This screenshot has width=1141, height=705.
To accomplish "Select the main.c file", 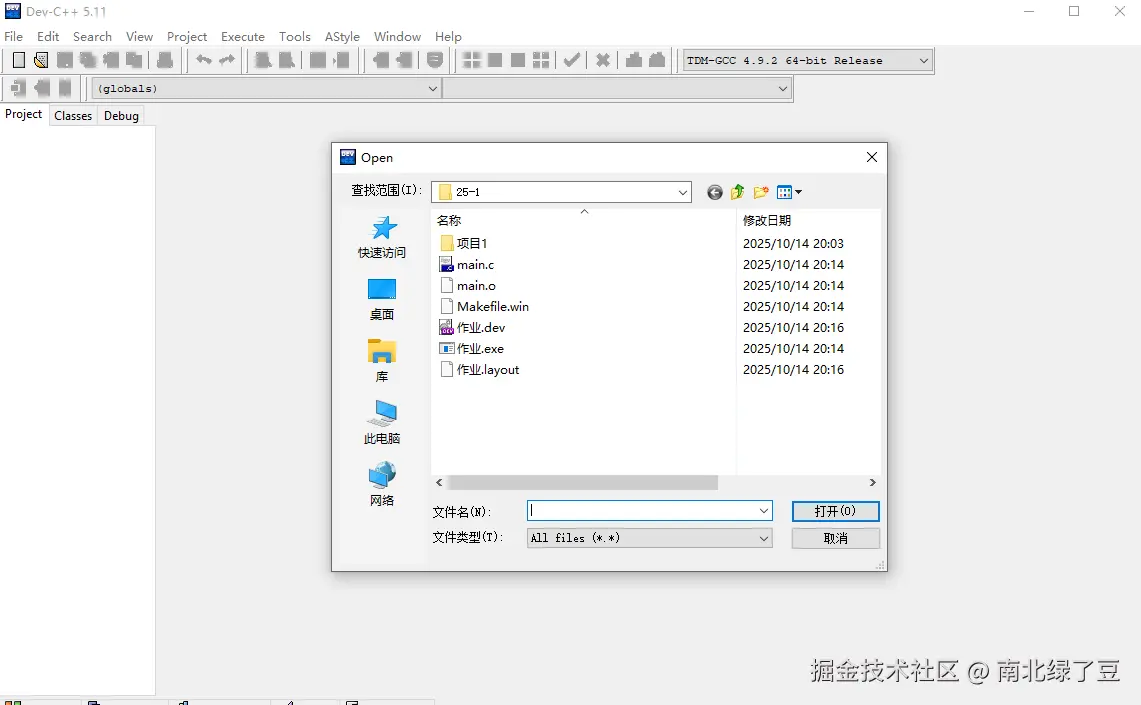I will coord(467,264).
